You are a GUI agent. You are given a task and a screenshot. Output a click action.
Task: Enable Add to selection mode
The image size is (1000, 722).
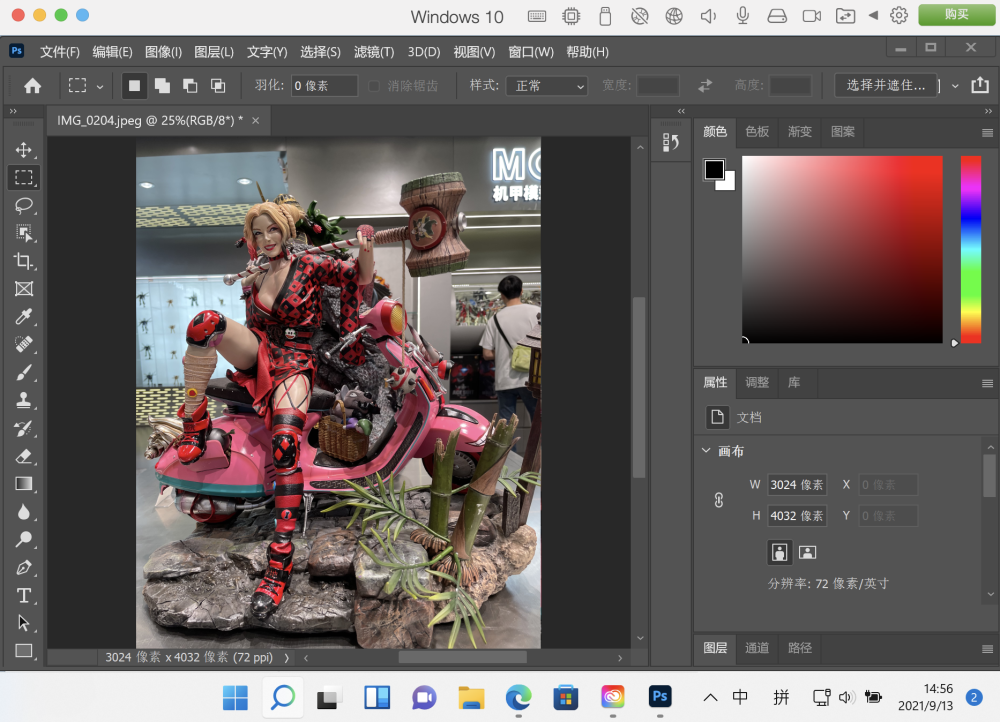[162, 86]
